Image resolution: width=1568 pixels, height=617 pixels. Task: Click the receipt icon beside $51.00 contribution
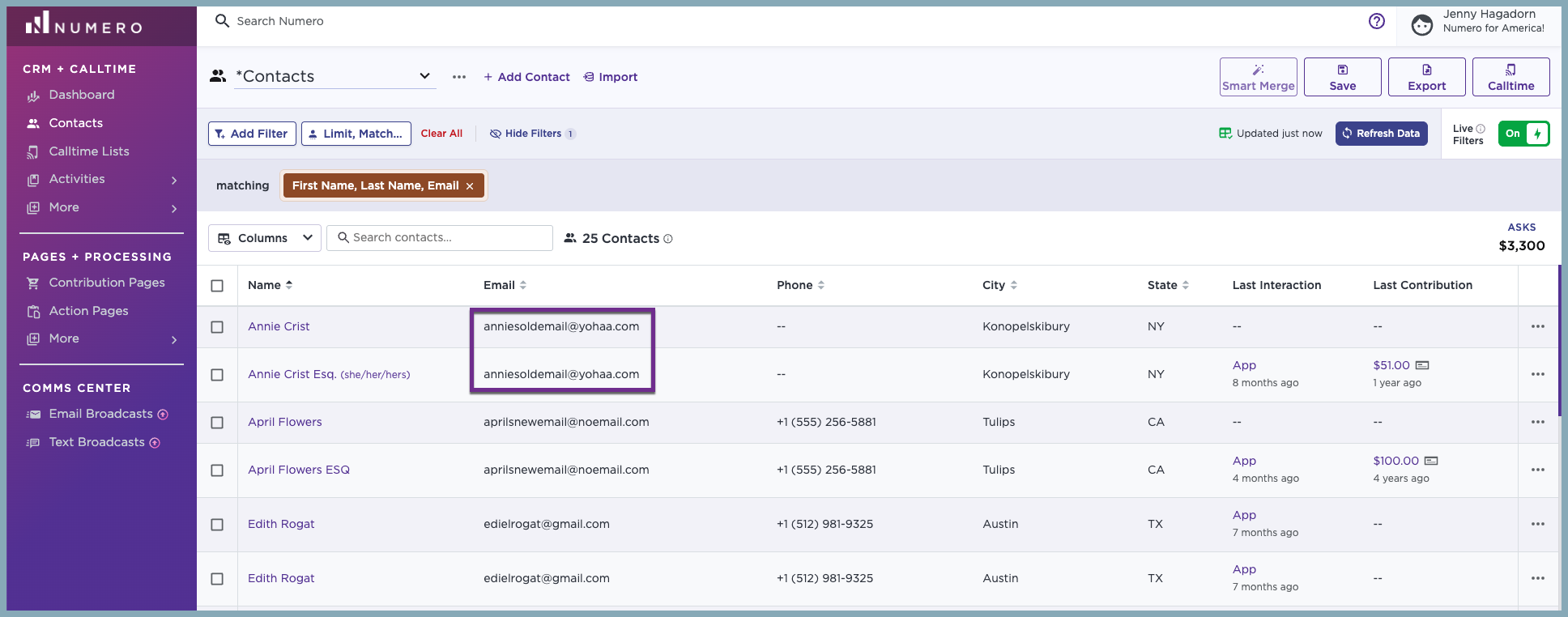1422,365
